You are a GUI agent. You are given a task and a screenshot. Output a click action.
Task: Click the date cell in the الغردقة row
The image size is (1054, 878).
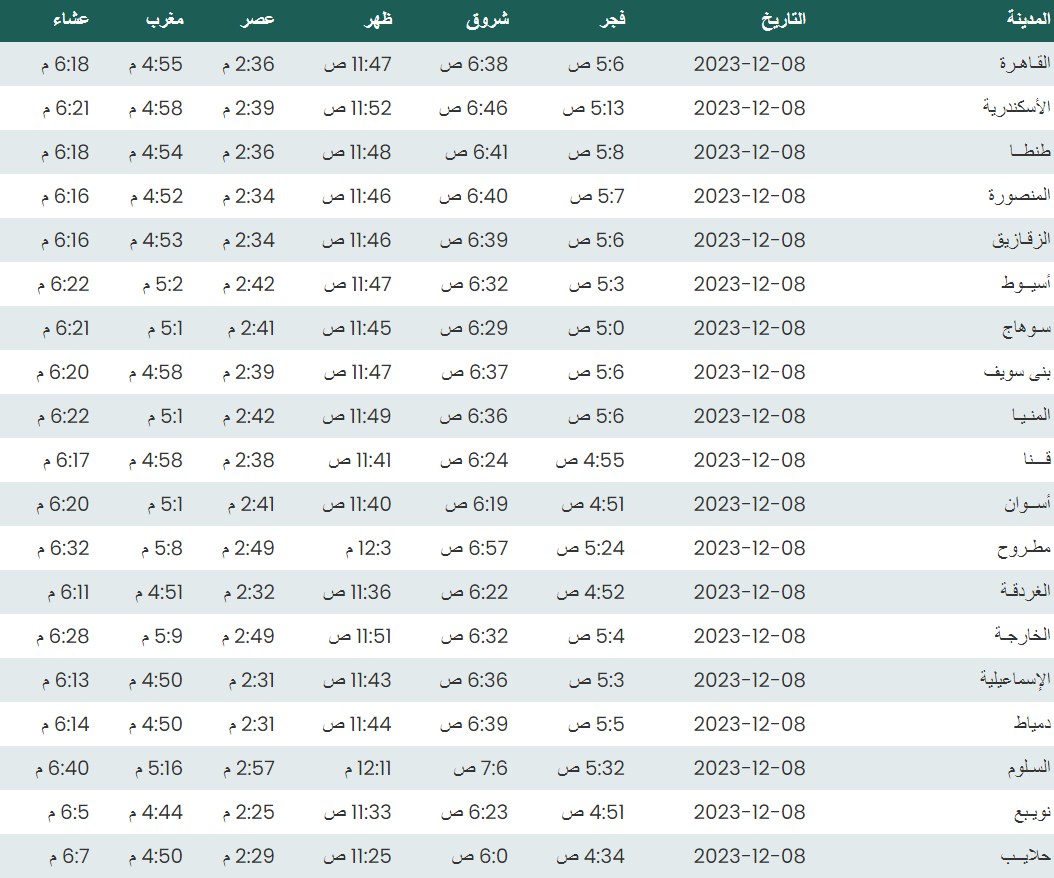tap(749, 592)
